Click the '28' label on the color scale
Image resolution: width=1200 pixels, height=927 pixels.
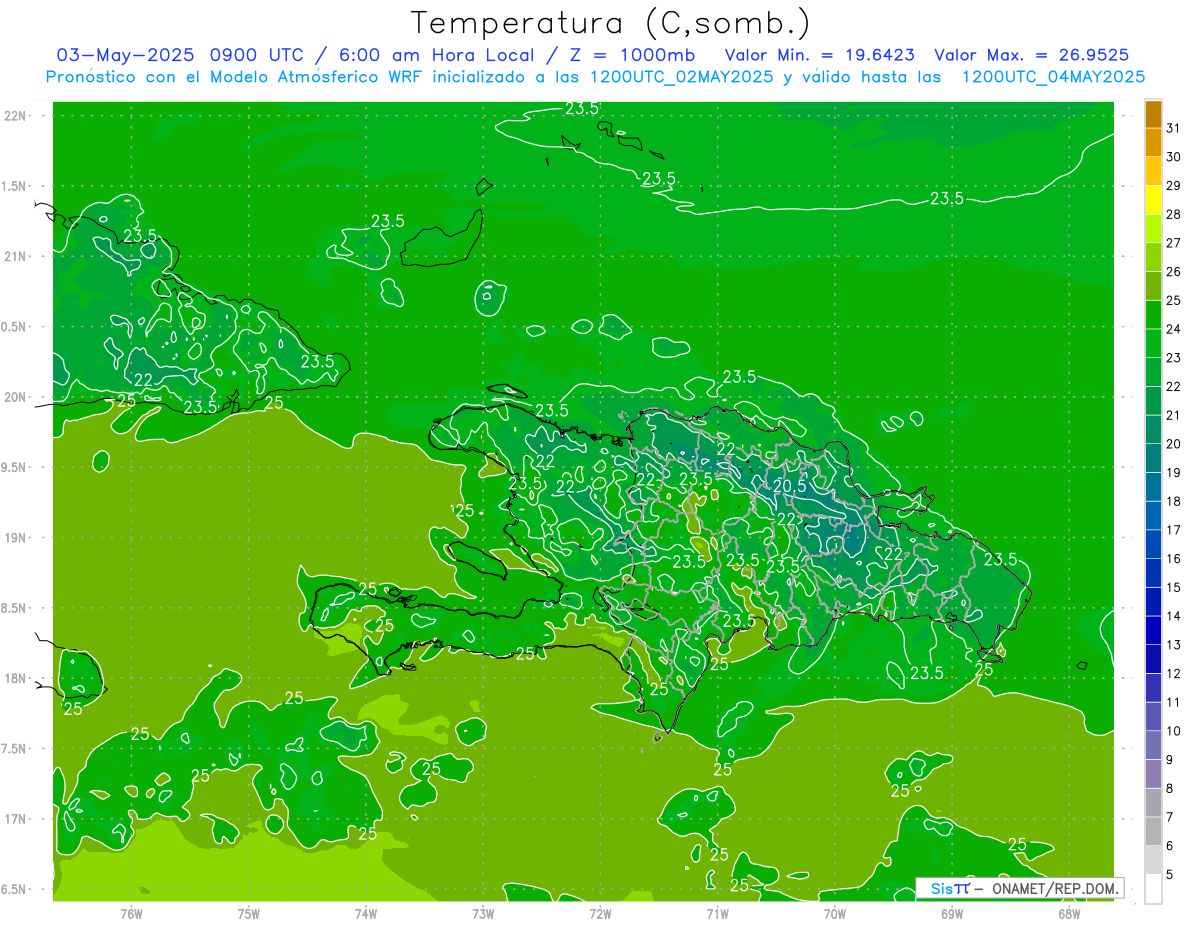[1173, 214]
